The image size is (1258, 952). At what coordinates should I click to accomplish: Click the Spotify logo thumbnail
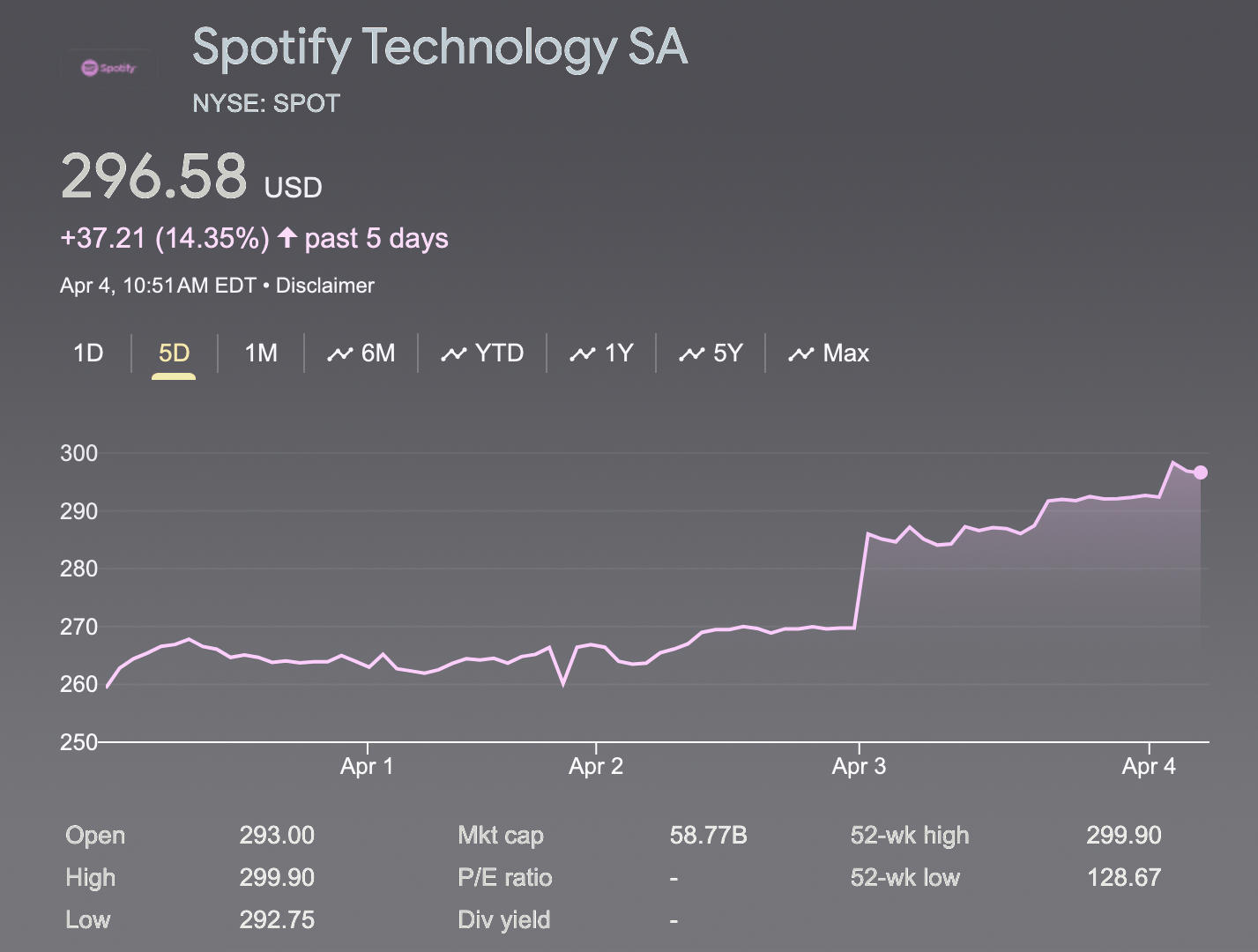coord(108,67)
